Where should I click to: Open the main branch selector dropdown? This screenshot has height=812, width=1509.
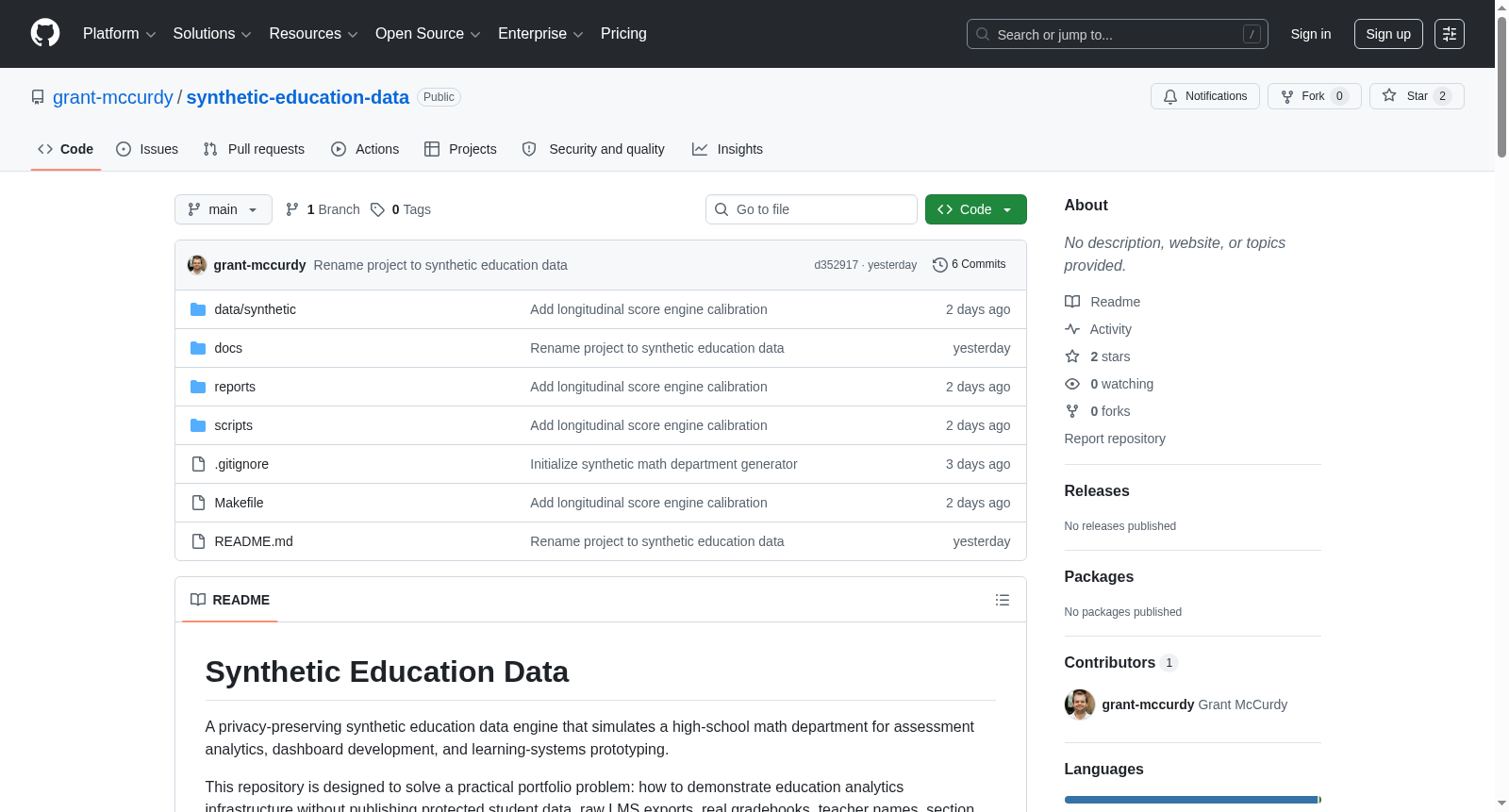[x=224, y=209]
